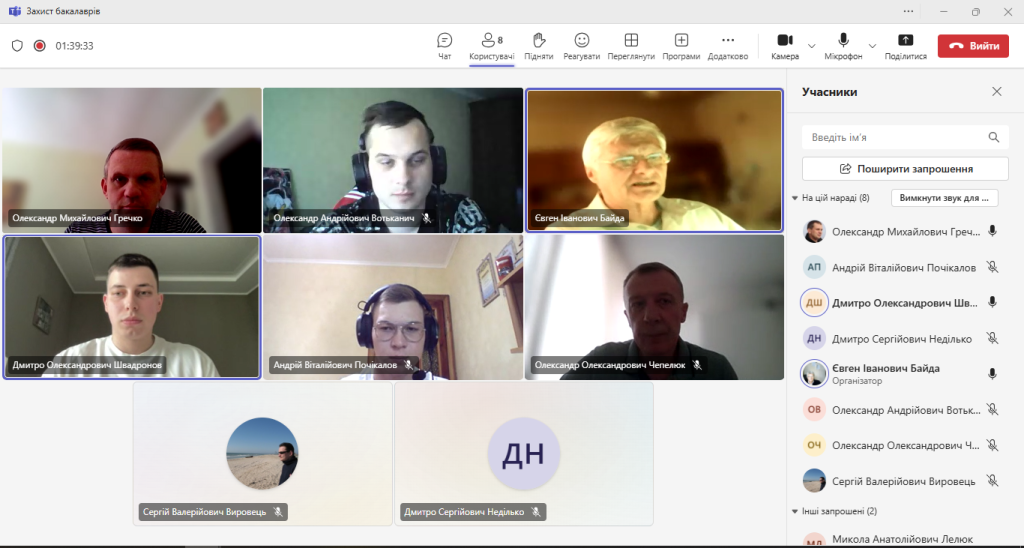Click ОВ avatar in participants list

coord(814,410)
